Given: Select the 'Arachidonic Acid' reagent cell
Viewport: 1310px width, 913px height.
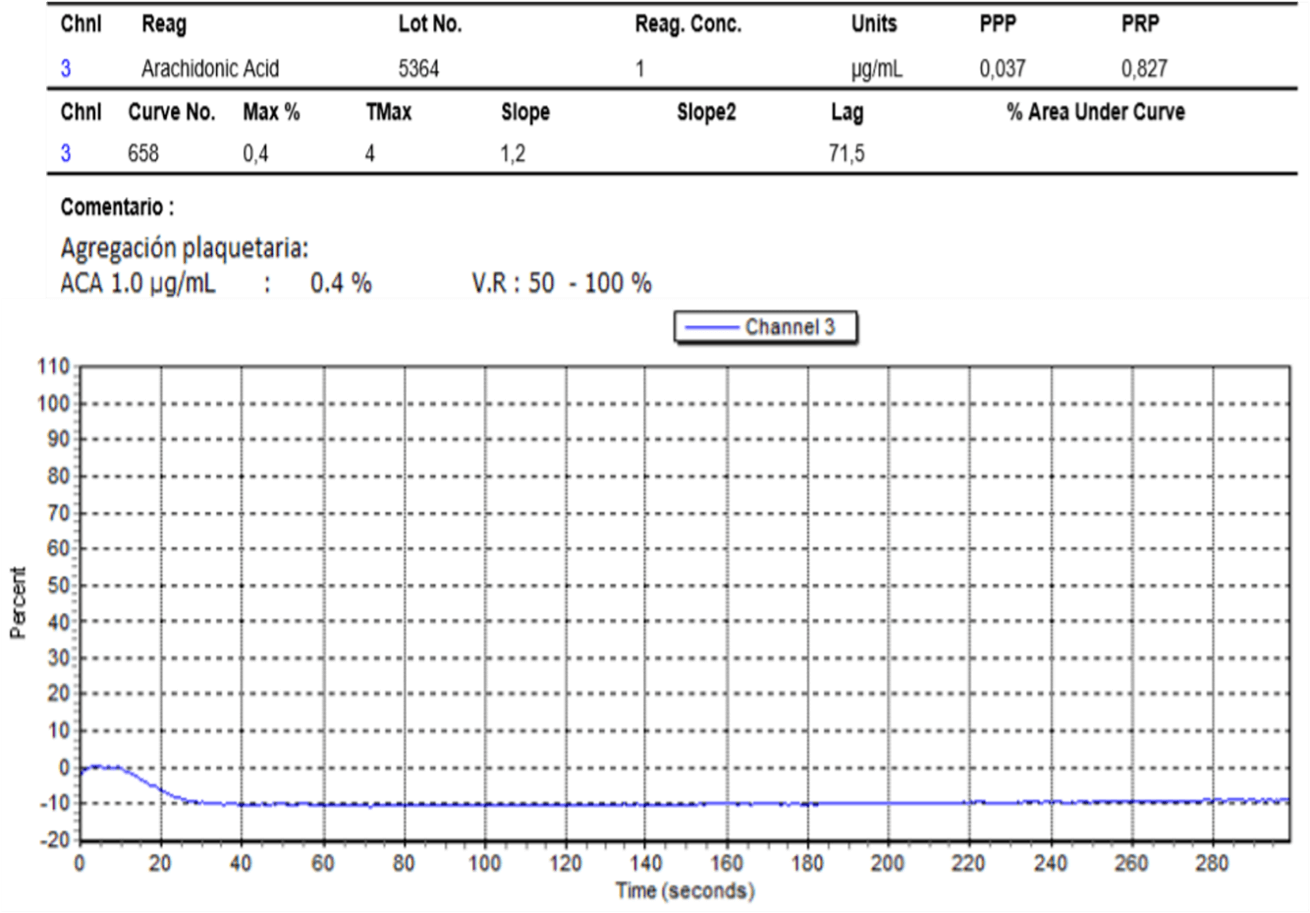Looking at the screenshot, I should tap(210, 69).
